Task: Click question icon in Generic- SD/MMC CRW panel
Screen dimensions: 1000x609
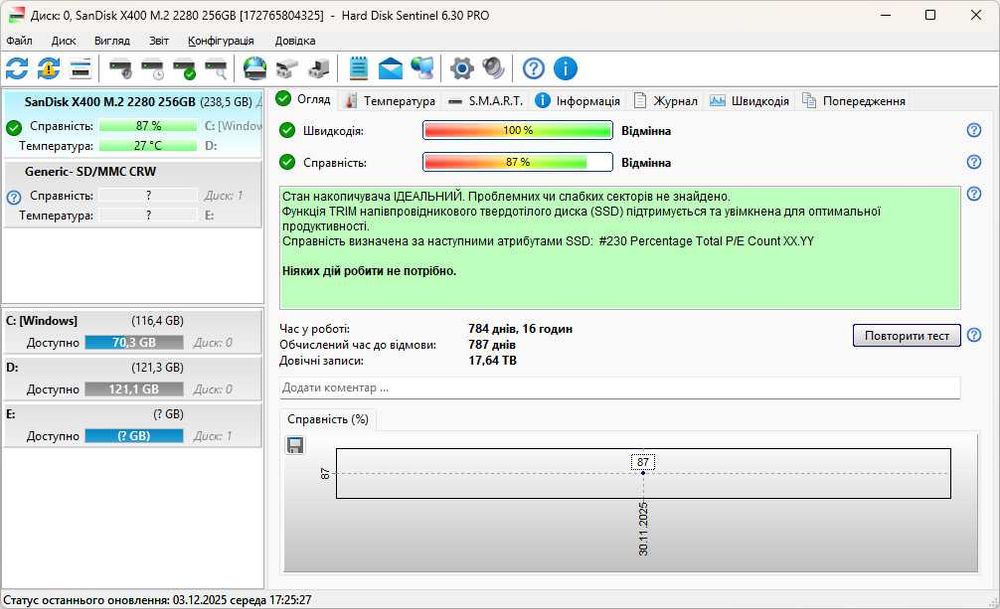Action: click(13, 198)
